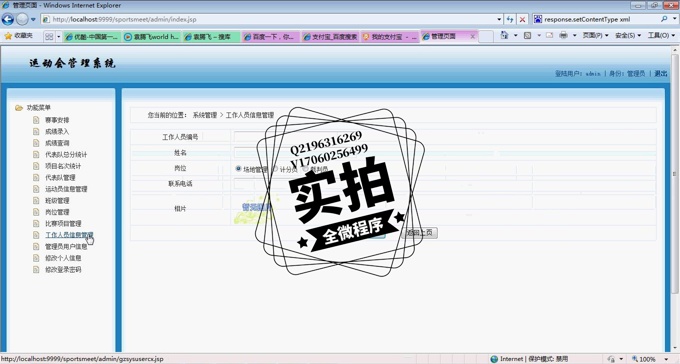The height and width of the screenshot is (364, 680).
Task: Open the Quick Tabs grid icon
Action: 49,36
